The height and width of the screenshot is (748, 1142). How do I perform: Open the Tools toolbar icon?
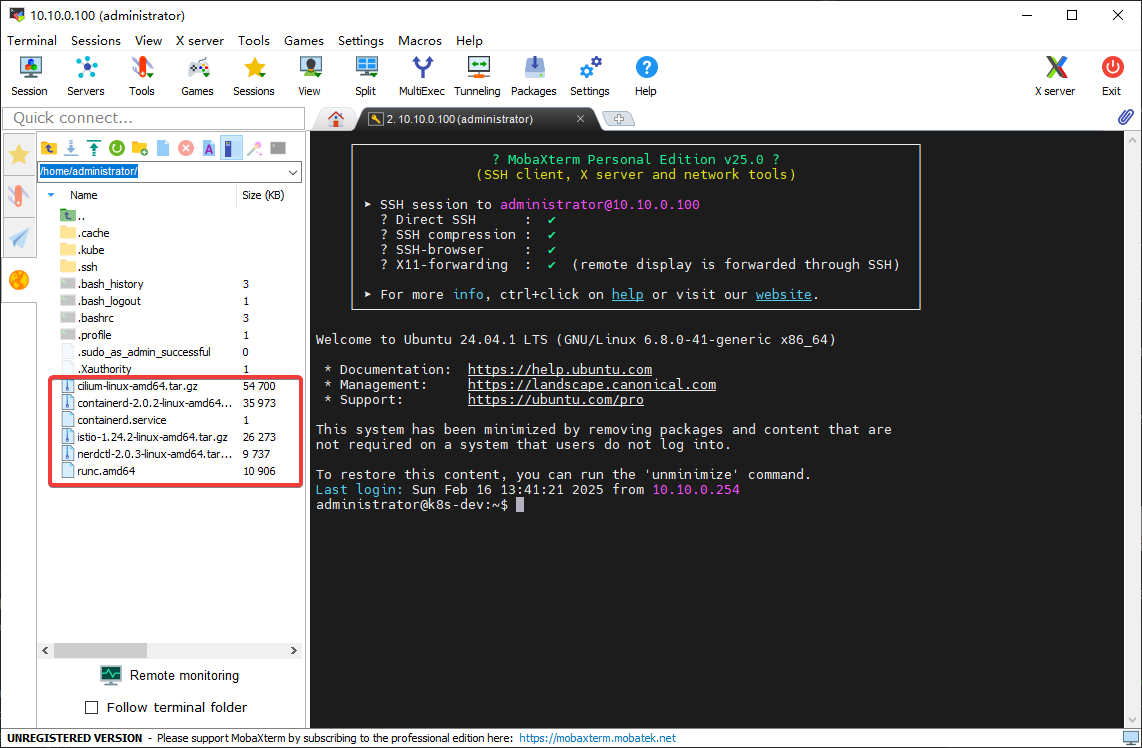pos(142,76)
